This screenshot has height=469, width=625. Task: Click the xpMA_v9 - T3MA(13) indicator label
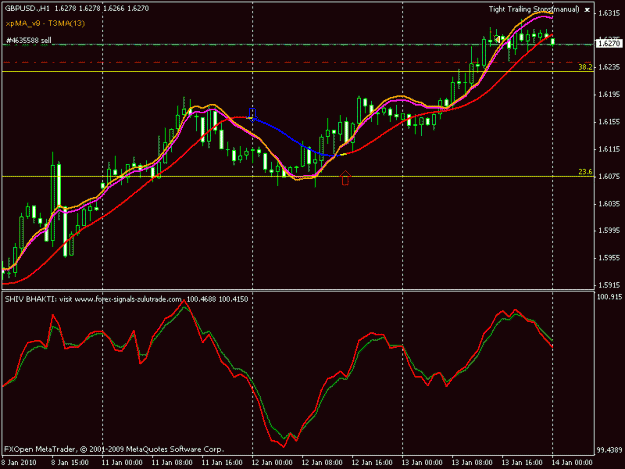tap(45, 24)
